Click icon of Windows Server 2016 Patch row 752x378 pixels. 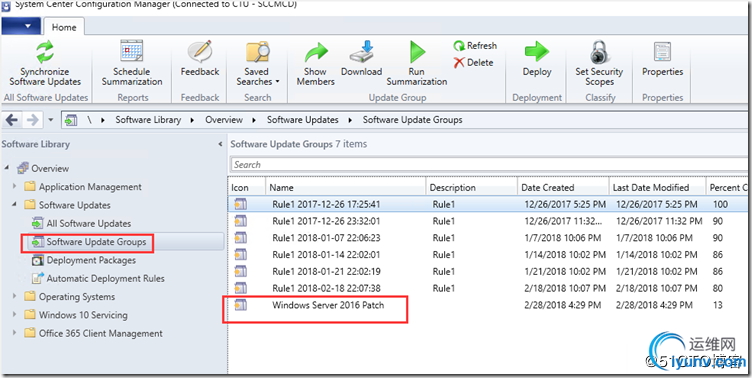click(240, 305)
